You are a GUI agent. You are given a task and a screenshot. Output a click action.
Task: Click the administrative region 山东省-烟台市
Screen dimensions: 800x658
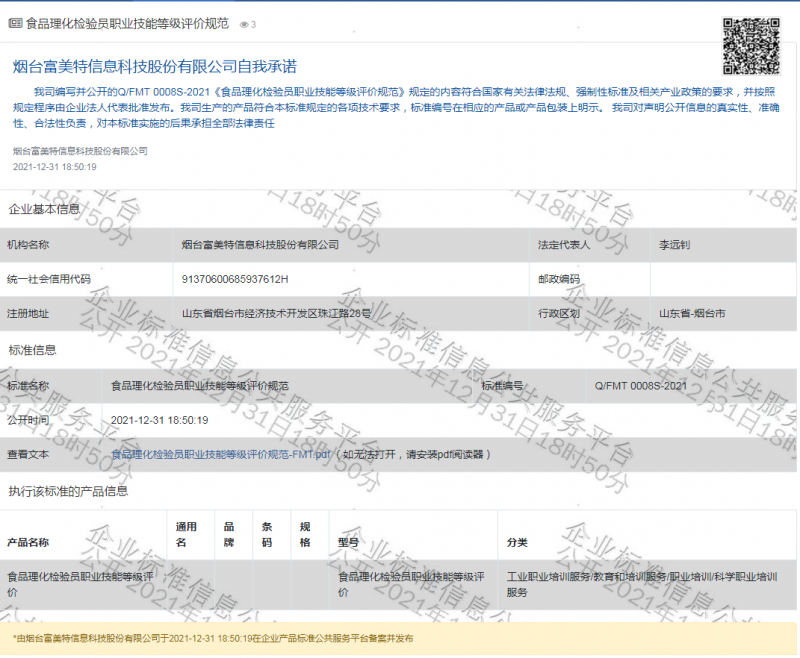692,313
